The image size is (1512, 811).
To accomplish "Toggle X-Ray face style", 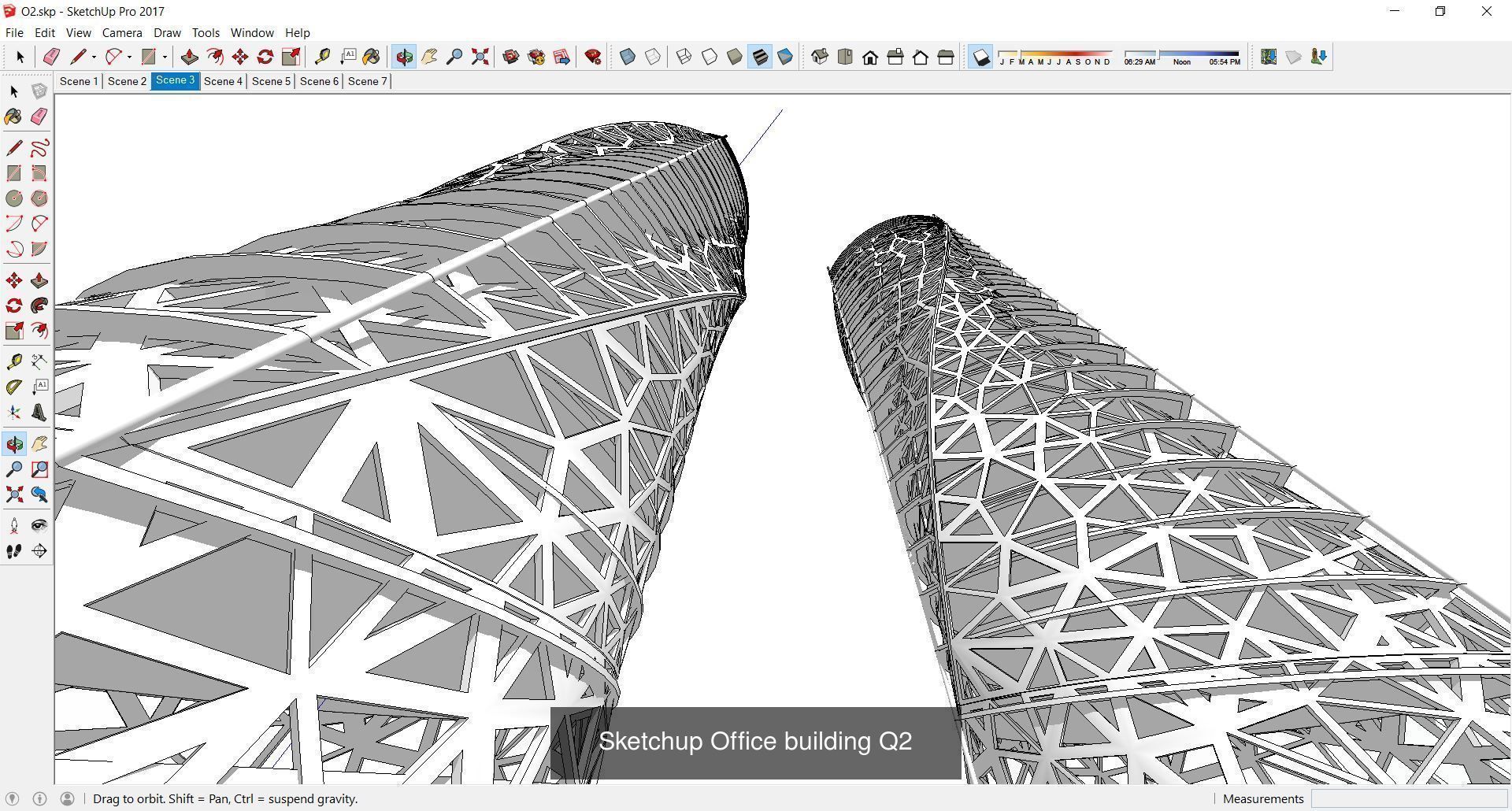I will pos(628,57).
